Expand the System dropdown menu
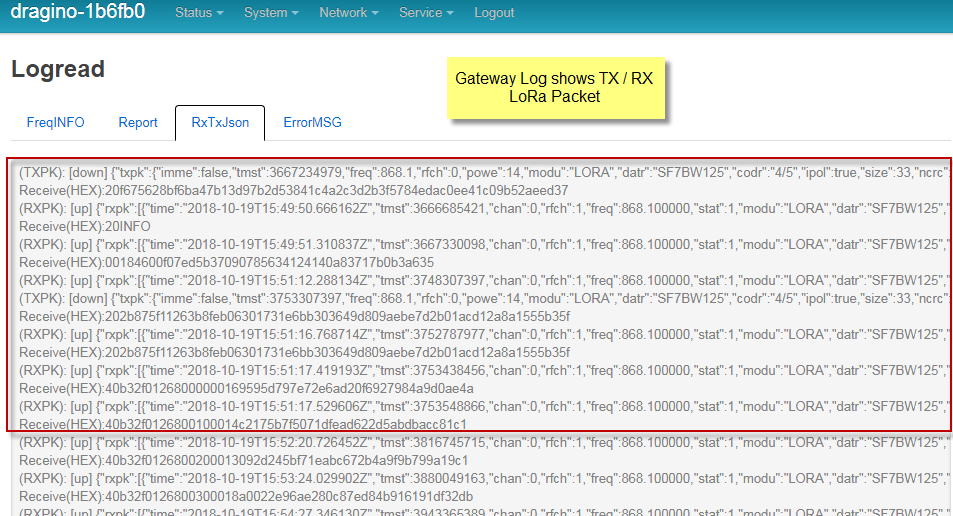 [x=271, y=12]
